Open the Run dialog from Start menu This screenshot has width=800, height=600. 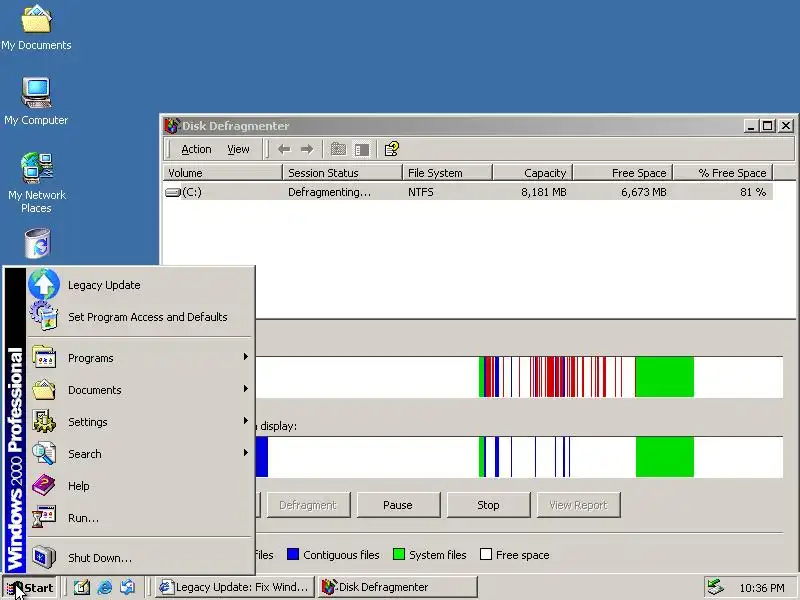pyautogui.click(x=140, y=518)
